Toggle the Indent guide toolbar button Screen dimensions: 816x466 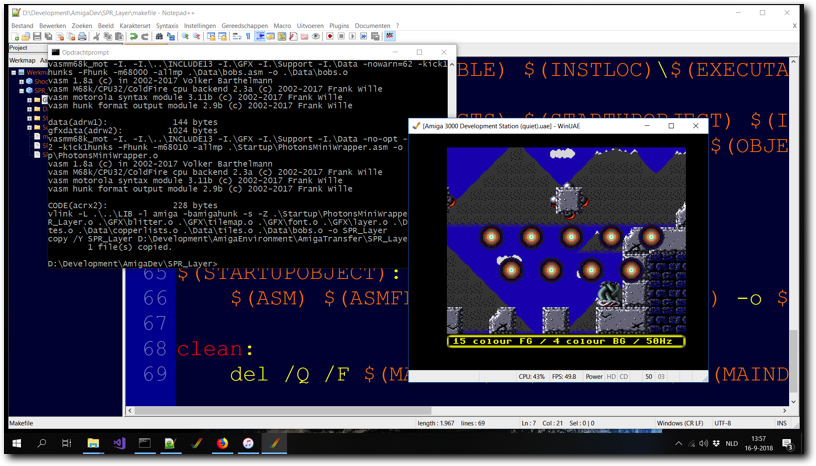(x=259, y=36)
